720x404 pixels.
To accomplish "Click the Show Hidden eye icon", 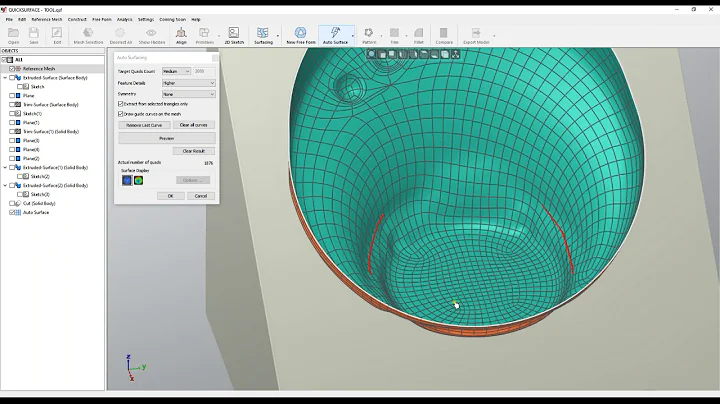I will click(x=152, y=35).
